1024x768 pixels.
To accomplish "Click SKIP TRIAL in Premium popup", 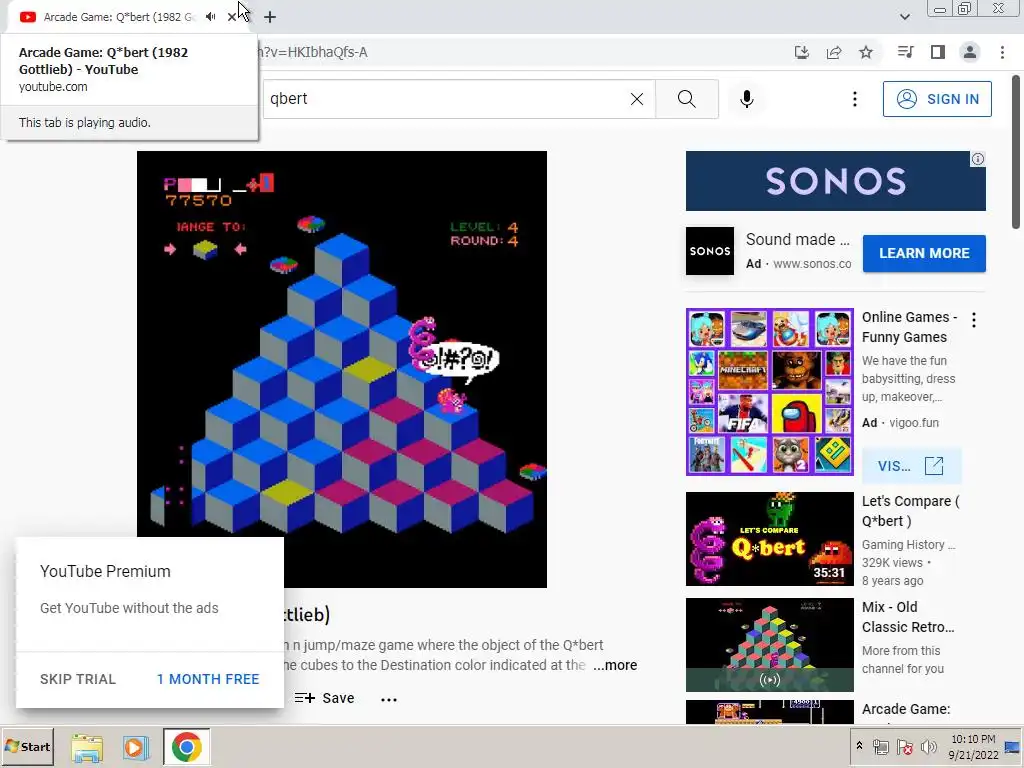I will 78,679.
